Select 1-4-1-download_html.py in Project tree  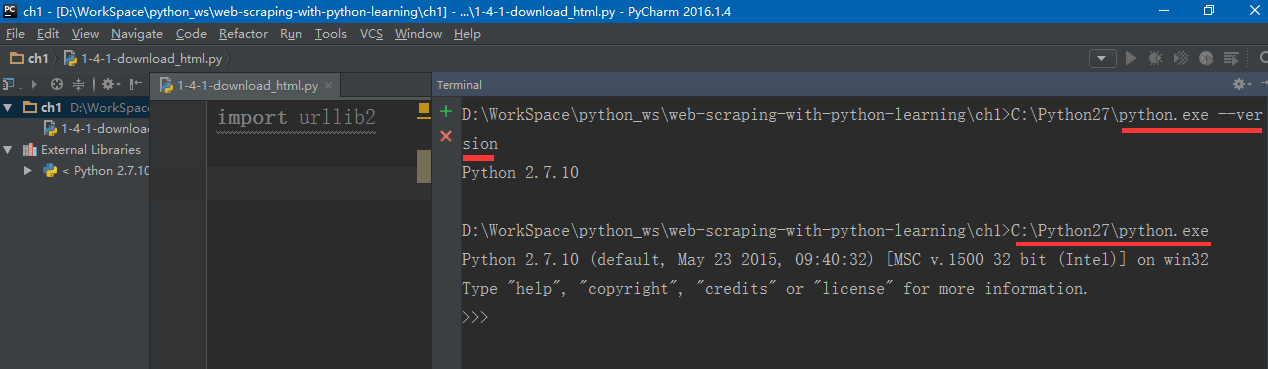(96, 128)
